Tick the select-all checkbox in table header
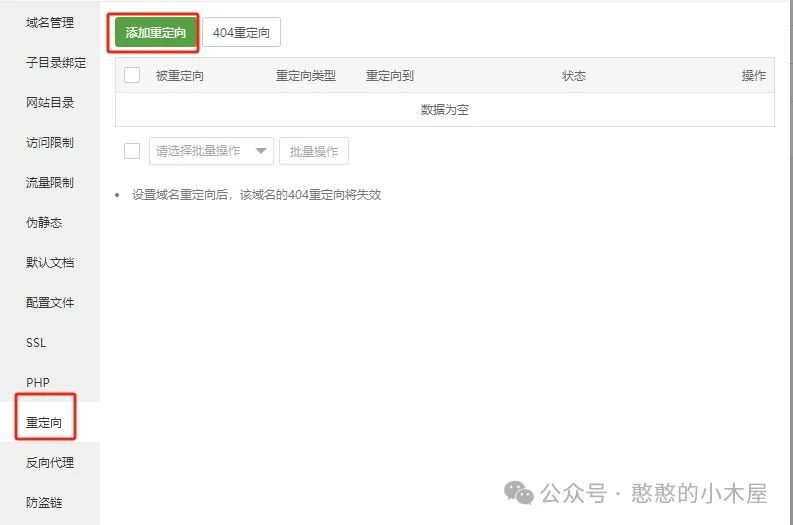The height and width of the screenshot is (525, 793). pyautogui.click(x=132, y=76)
